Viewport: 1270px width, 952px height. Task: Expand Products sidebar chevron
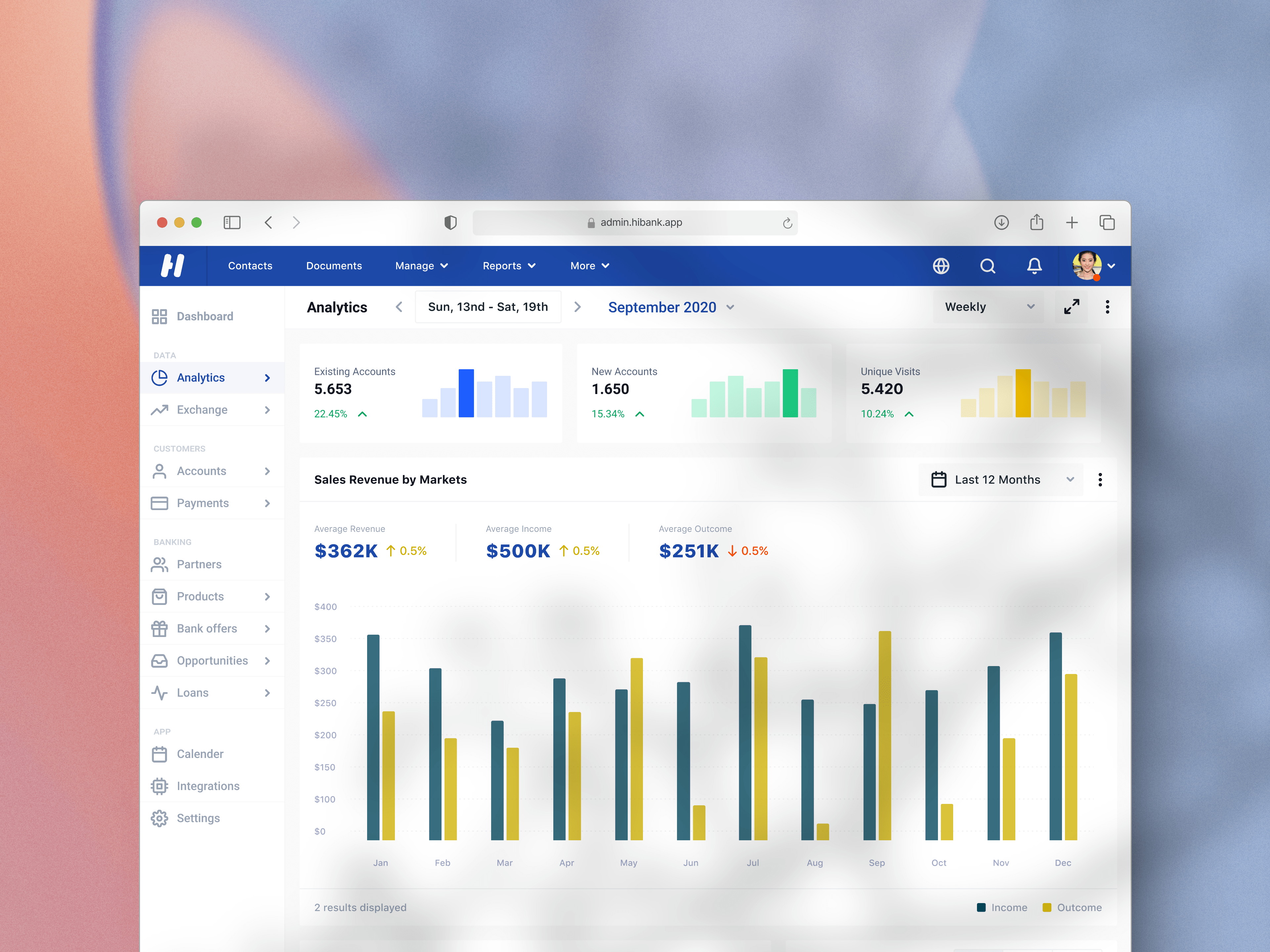268,597
